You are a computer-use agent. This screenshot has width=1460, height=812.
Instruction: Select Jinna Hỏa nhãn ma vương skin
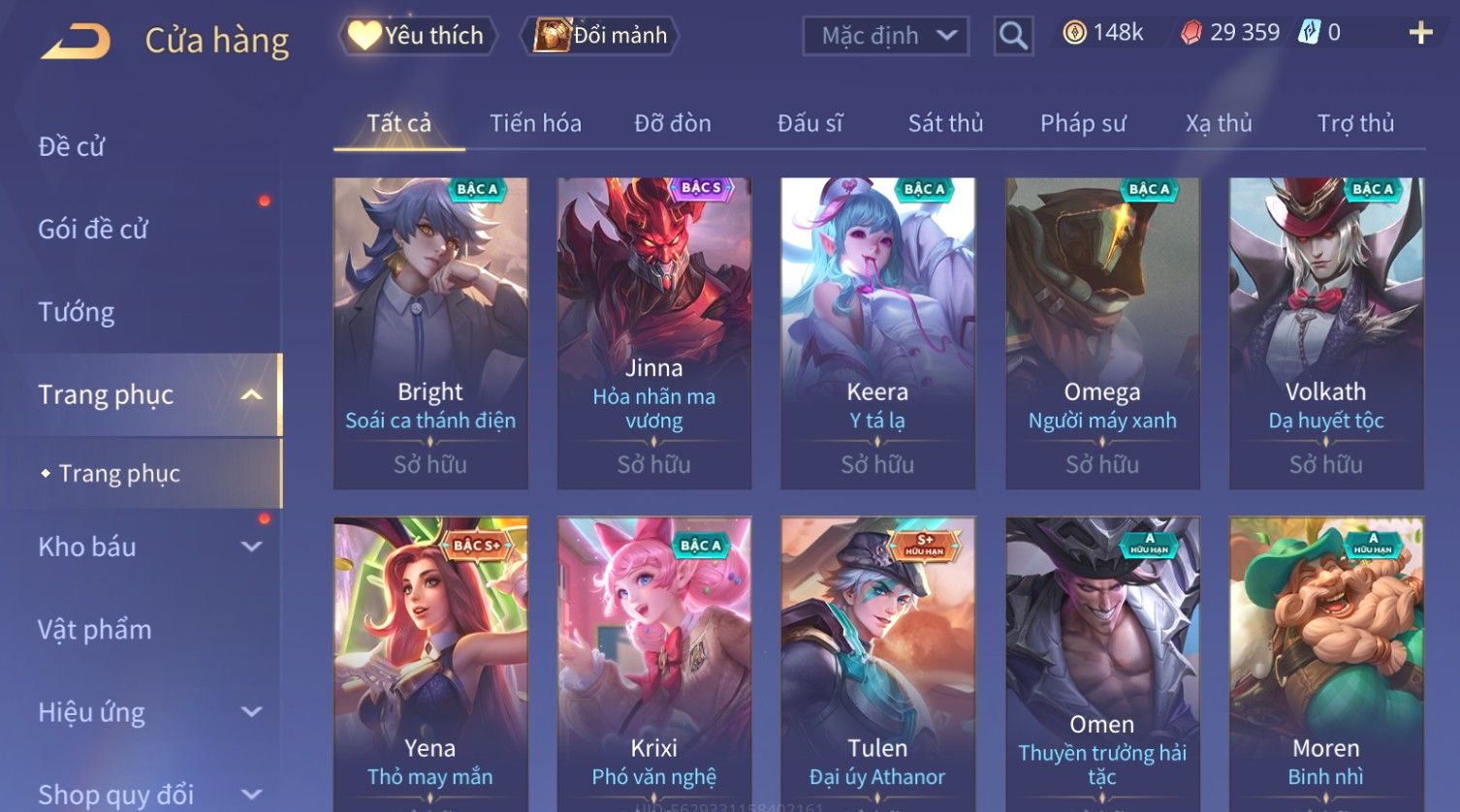tap(654, 333)
